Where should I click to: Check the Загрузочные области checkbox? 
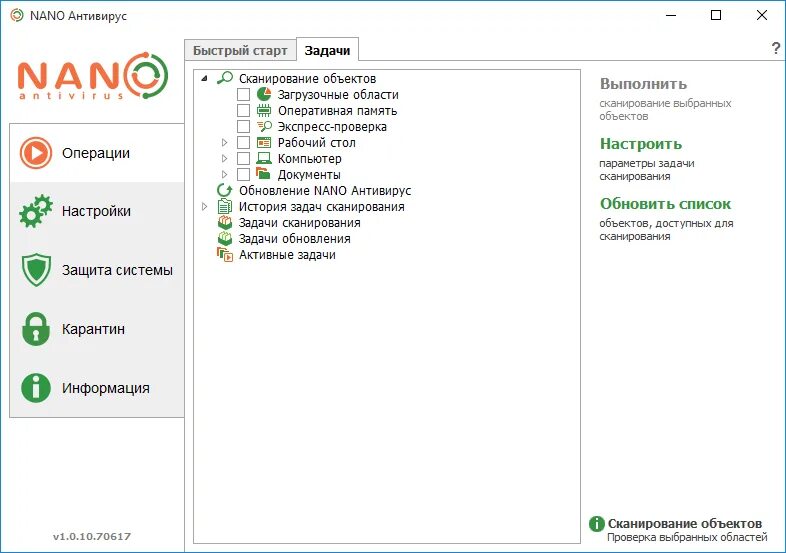tap(243, 94)
